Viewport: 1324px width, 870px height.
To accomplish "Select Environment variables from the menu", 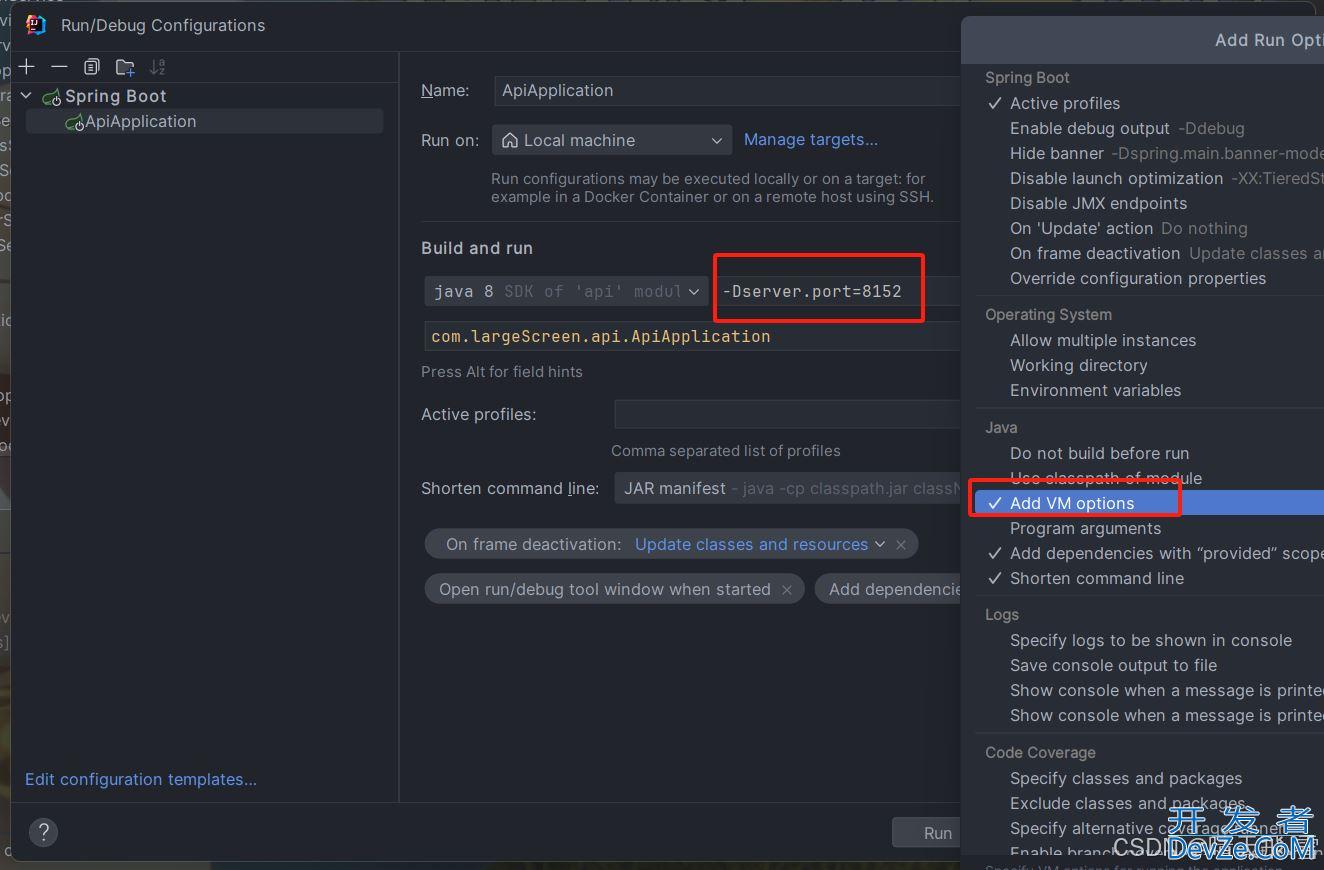I will pyautogui.click(x=1095, y=390).
